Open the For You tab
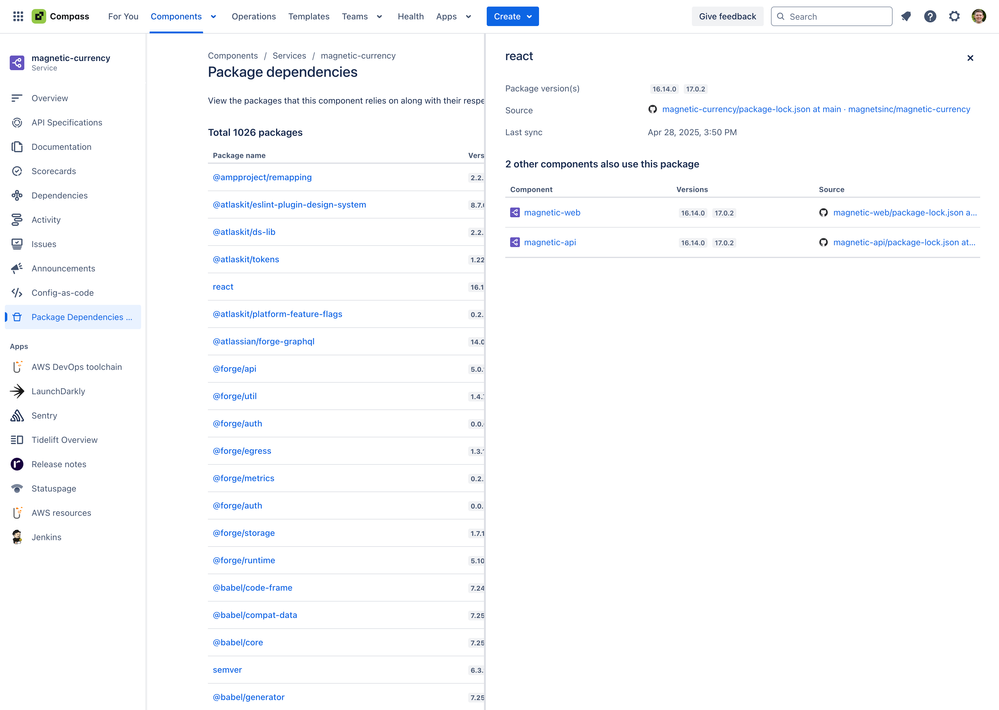Image resolution: width=999 pixels, height=710 pixels. (x=123, y=17)
